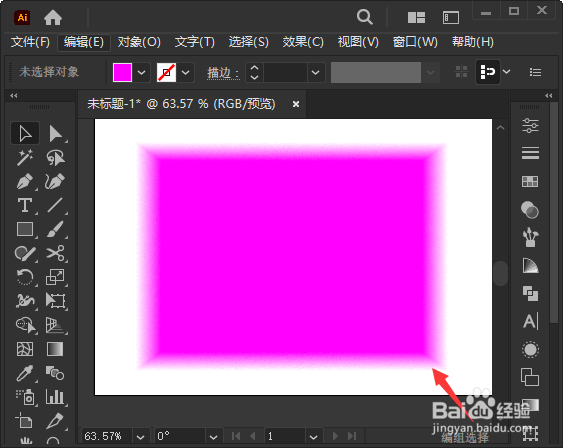The height and width of the screenshot is (448, 563).
Task: Select the Artboard tool
Action: pyautogui.click(x=25, y=421)
